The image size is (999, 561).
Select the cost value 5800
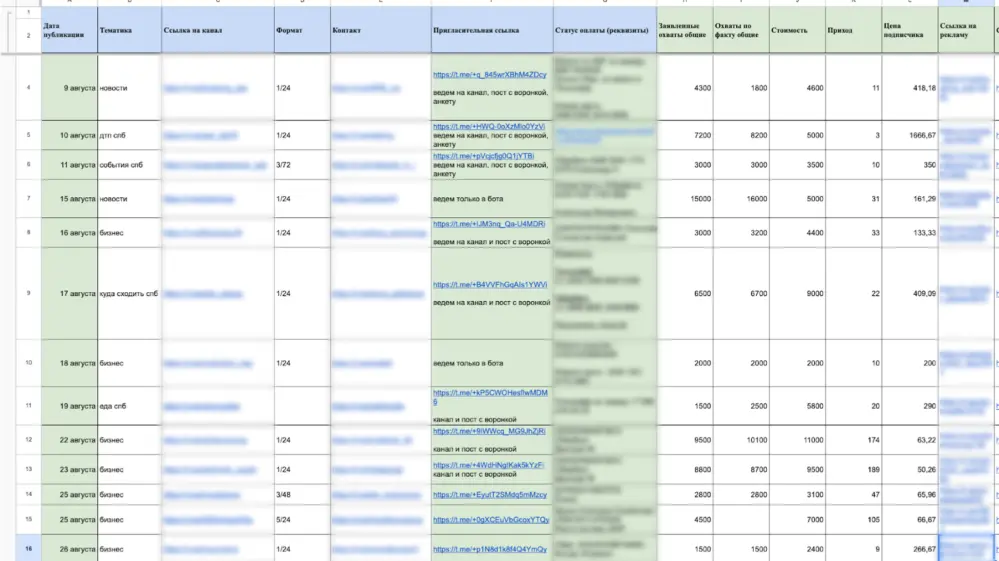(x=797, y=406)
